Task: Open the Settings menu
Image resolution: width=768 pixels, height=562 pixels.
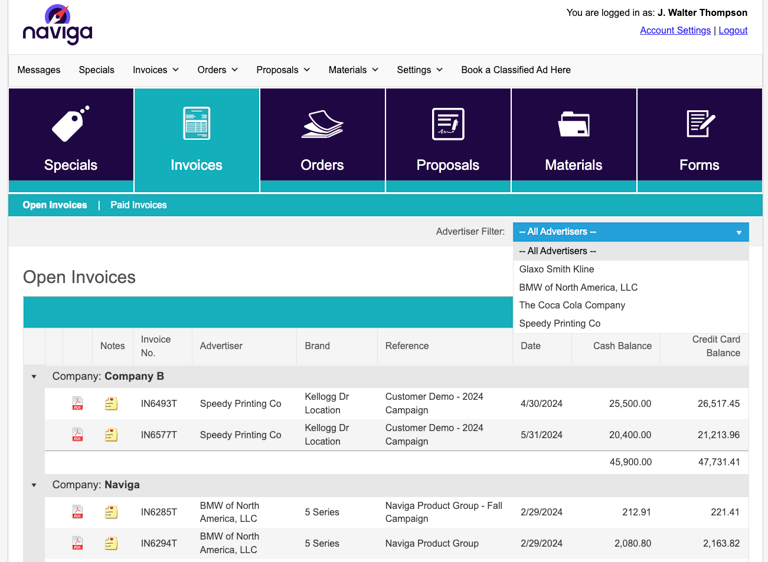Action: pyautogui.click(x=419, y=70)
